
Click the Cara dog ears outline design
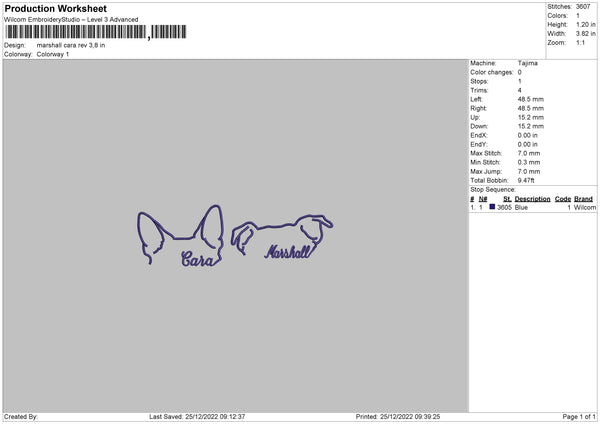point(180,235)
